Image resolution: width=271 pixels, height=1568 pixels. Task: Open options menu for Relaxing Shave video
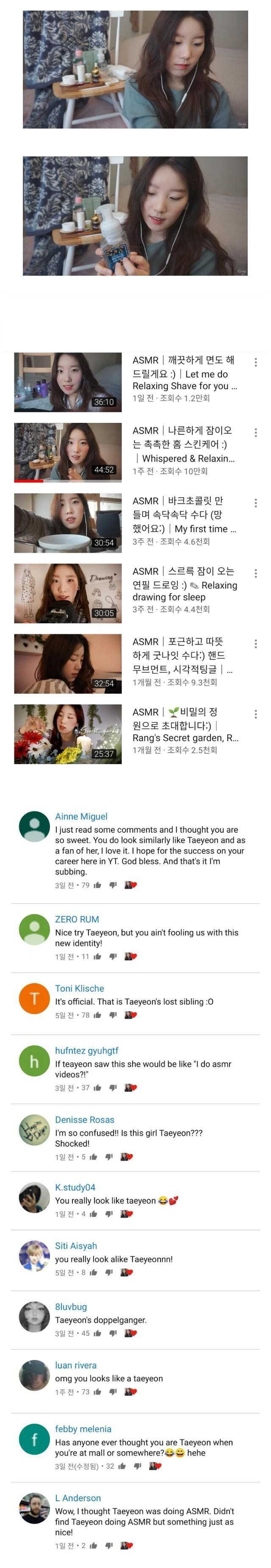point(255,362)
